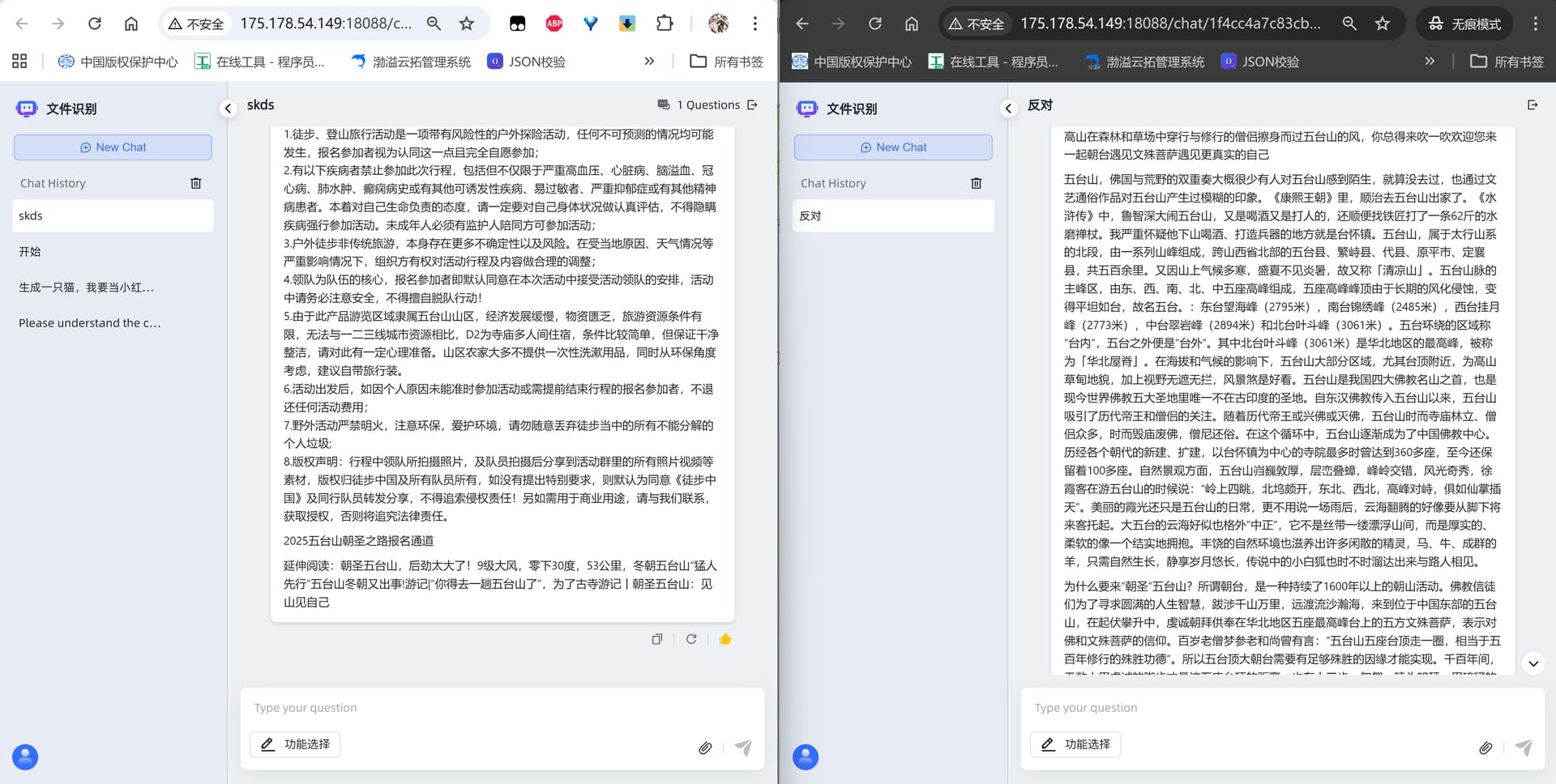Delete chat history in left sidebar

pos(195,183)
